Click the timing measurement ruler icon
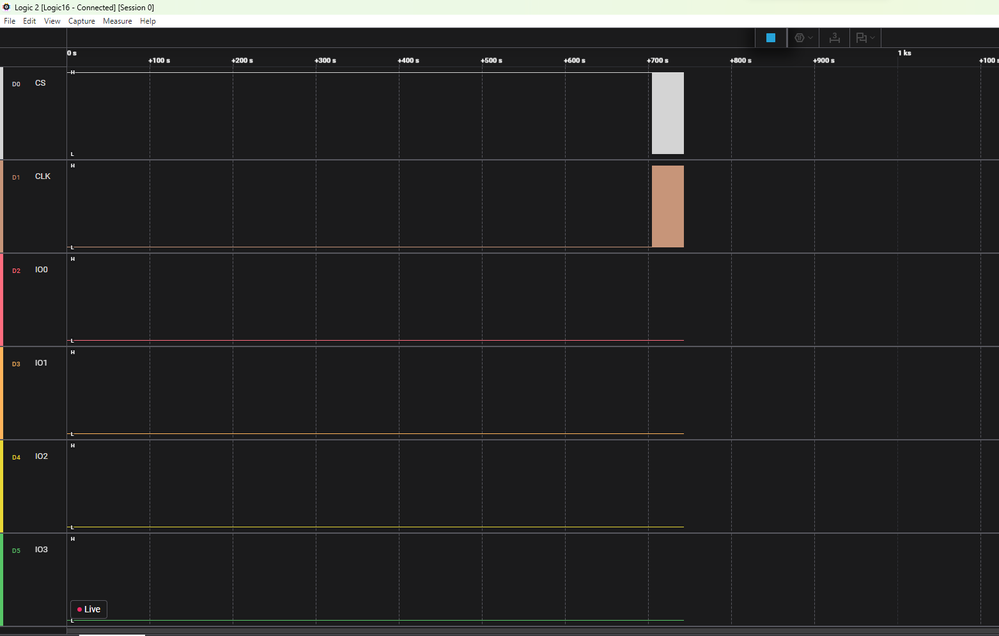 [834, 38]
